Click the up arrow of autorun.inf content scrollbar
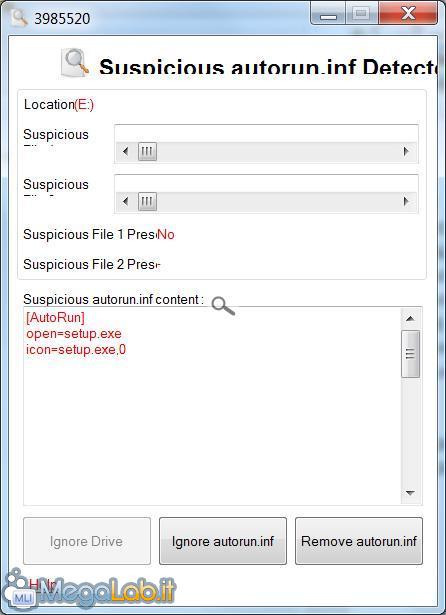Image resolution: width=446 pixels, height=615 pixels. 410,318
